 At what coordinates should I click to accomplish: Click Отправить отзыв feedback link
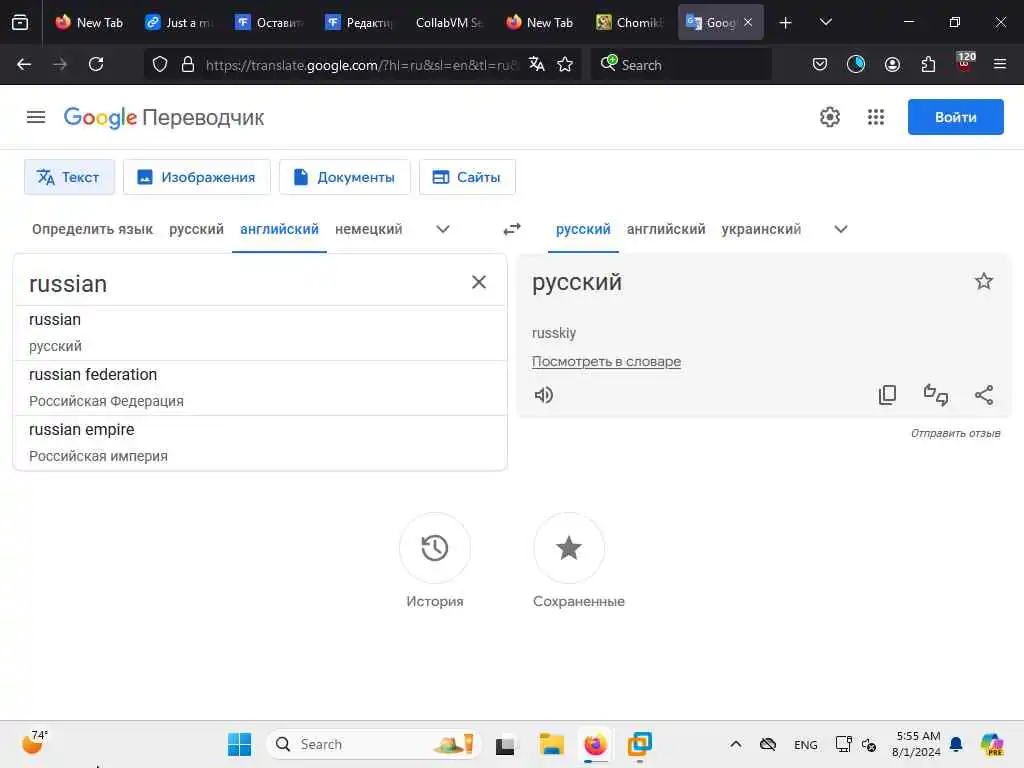tap(955, 433)
